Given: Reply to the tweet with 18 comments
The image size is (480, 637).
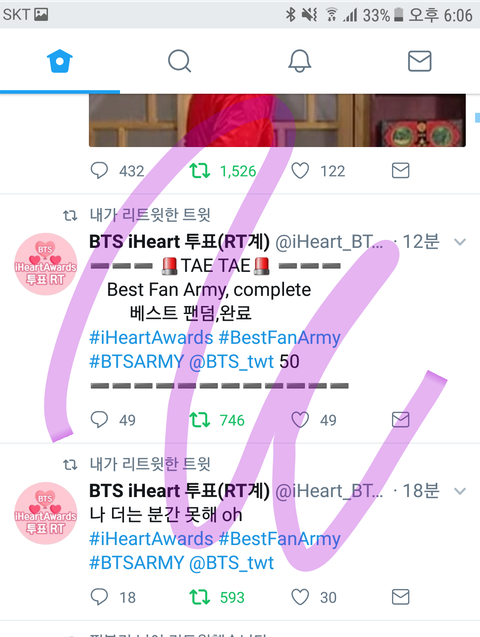Looking at the screenshot, I should coord(99,597).
